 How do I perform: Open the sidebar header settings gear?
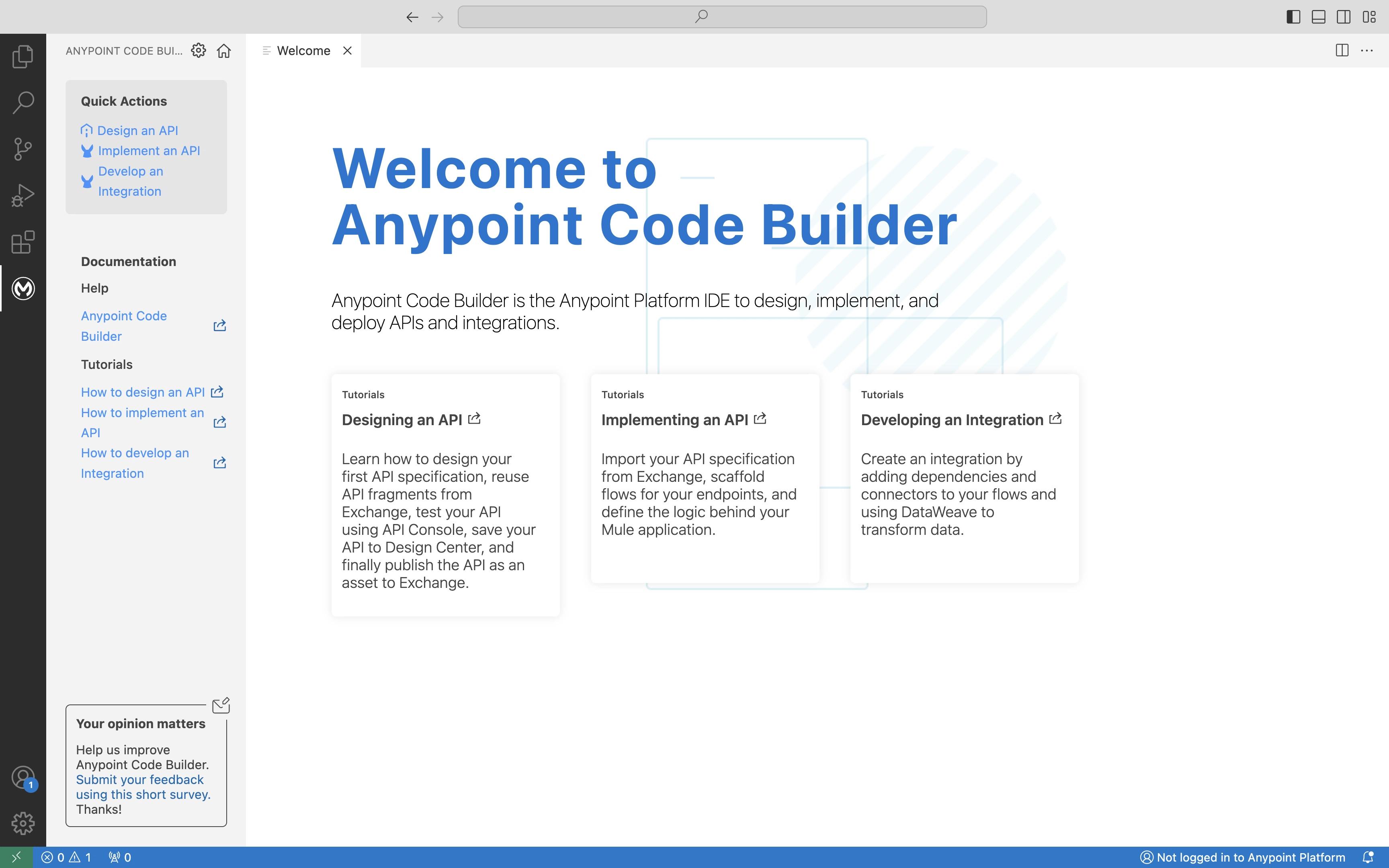pyautogui.click(x=199, y=51)
